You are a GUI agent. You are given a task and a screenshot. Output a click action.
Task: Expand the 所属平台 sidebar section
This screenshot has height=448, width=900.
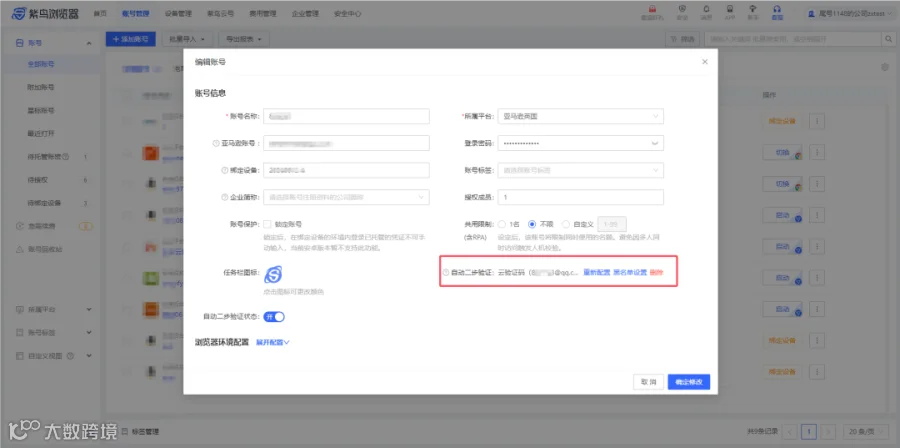(x=89, y=309)
